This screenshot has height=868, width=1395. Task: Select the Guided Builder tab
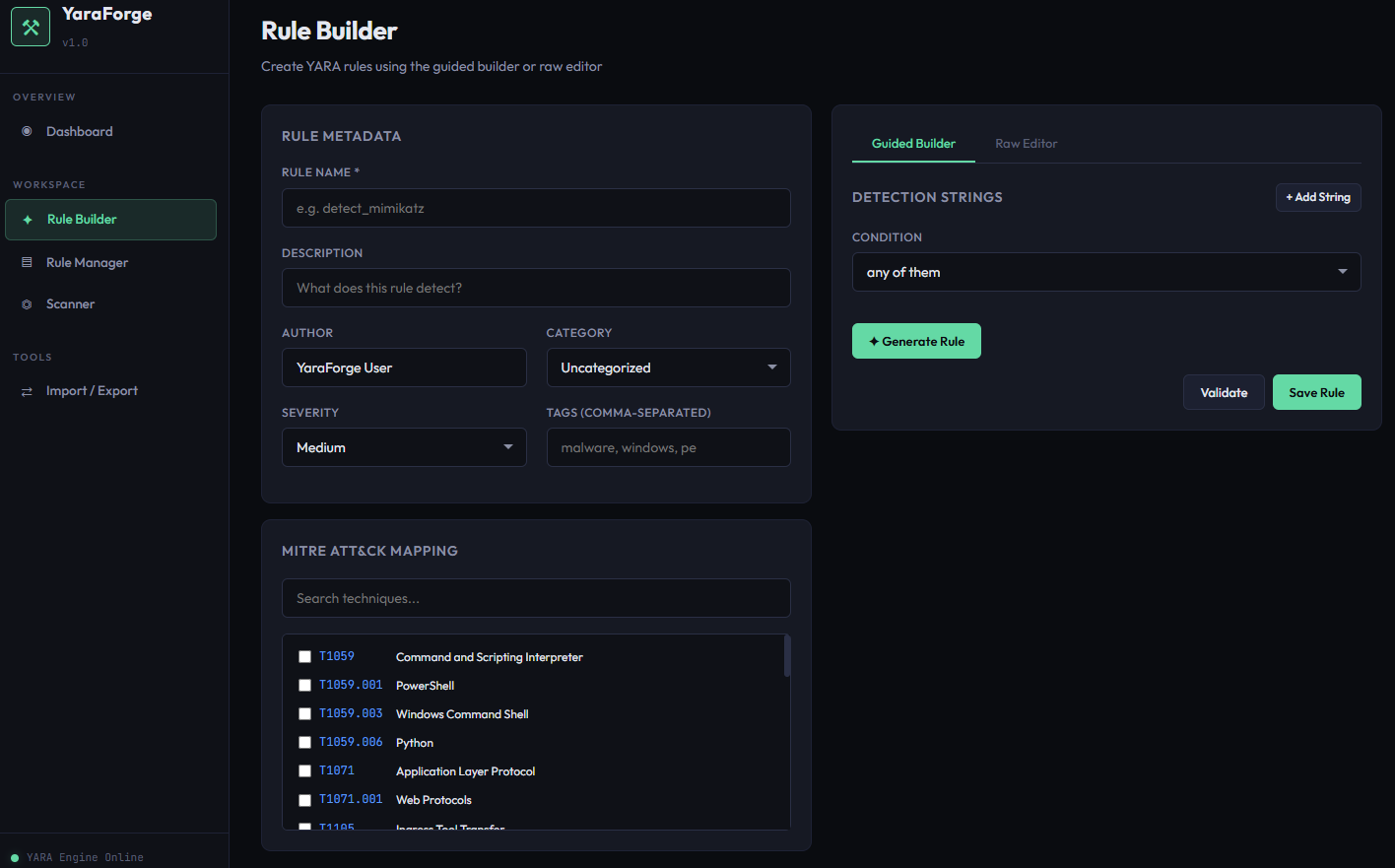tap(913, 143)
